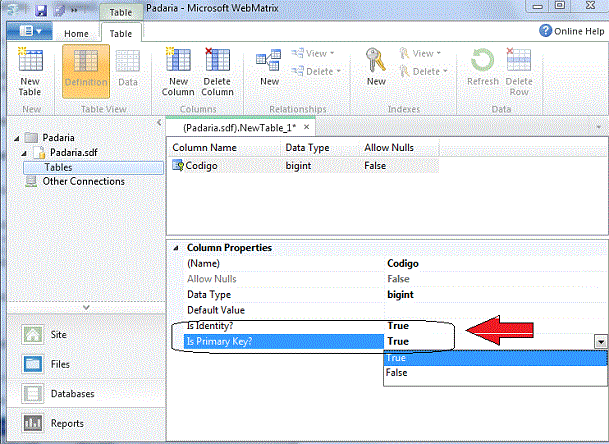Collapse the Padaria tree node
The image size is (609, 444).
(17, 138)
